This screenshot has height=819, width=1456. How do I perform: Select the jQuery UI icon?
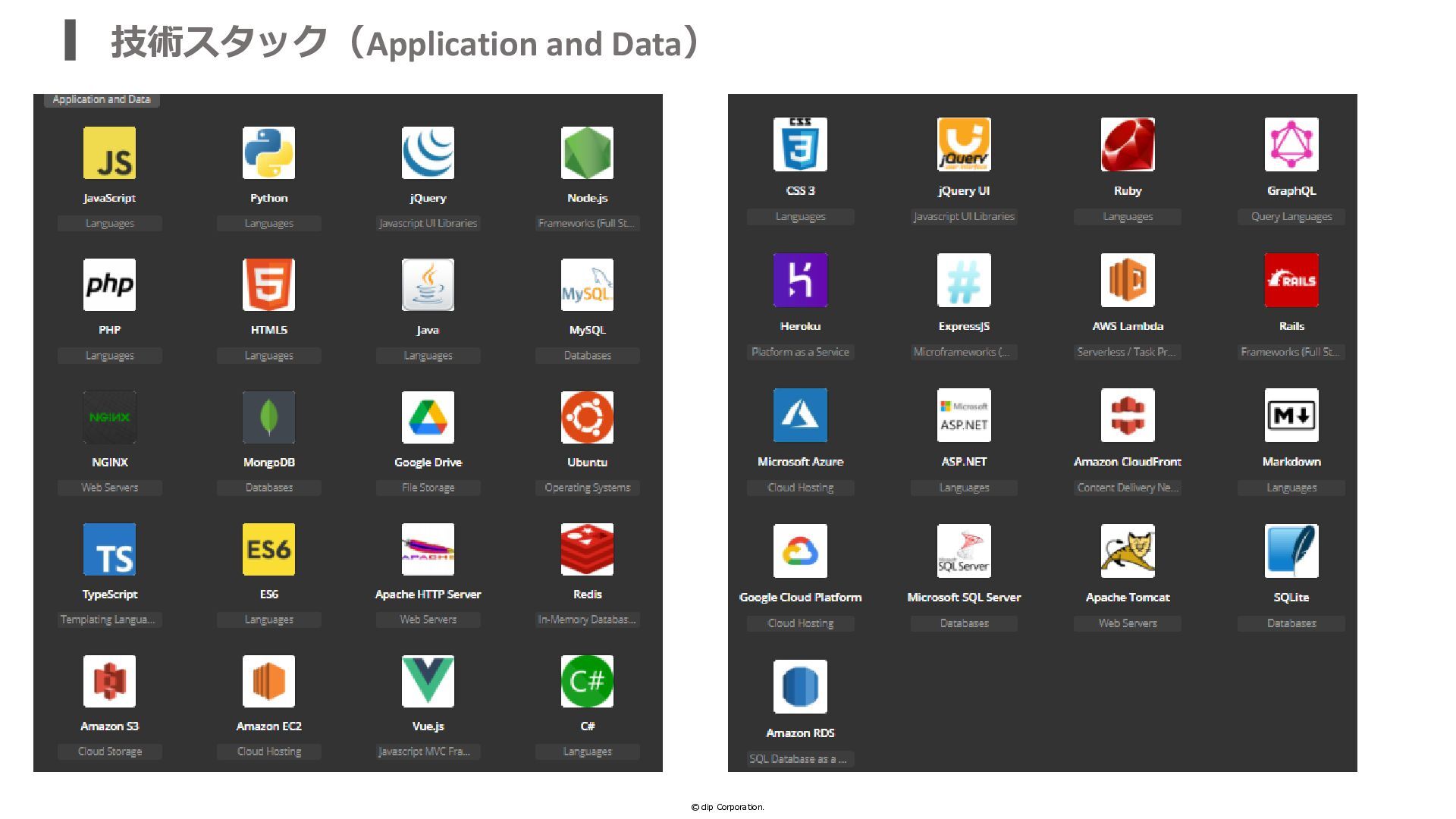coord(964,144)
